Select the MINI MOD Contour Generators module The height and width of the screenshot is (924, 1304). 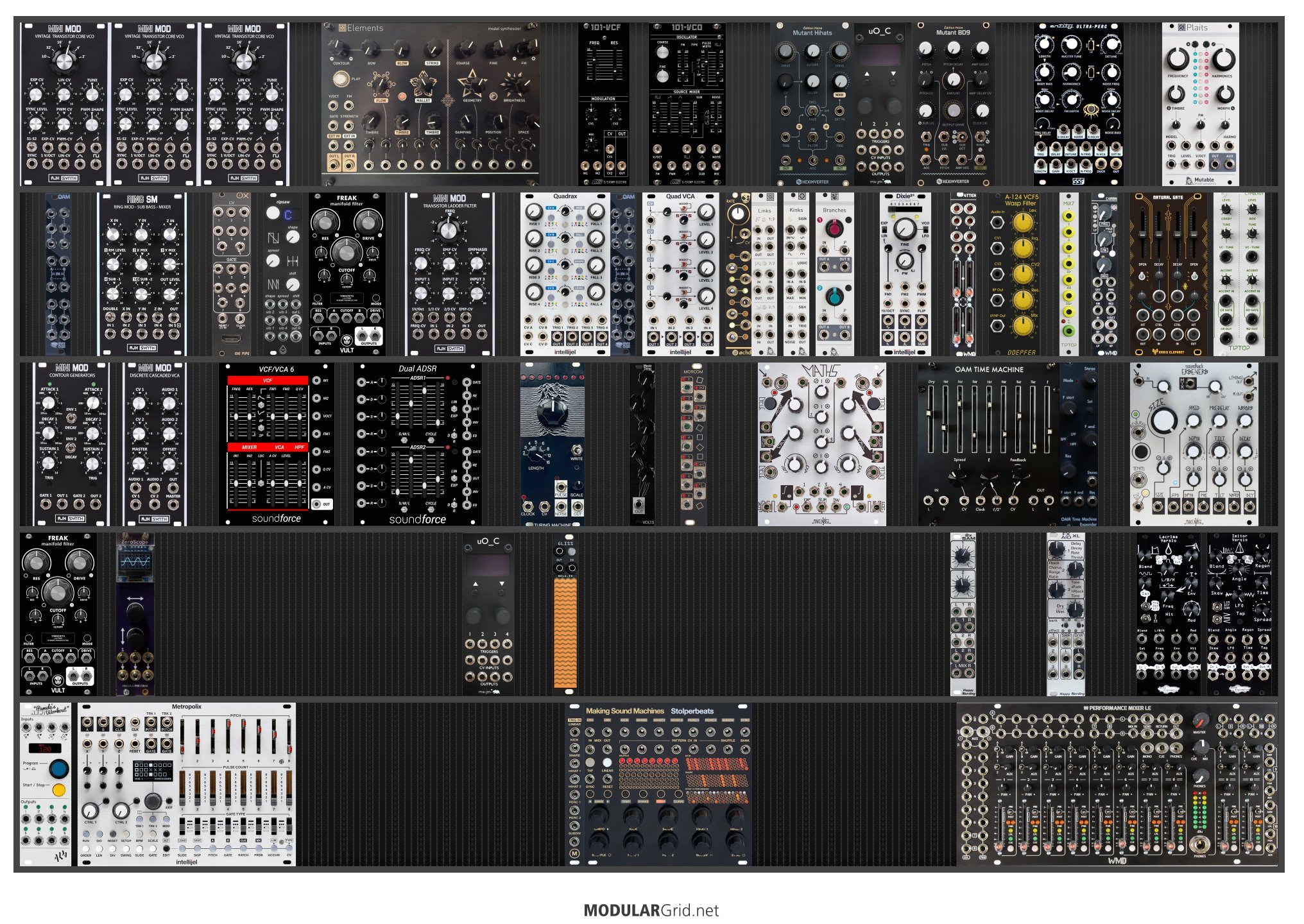71,444
